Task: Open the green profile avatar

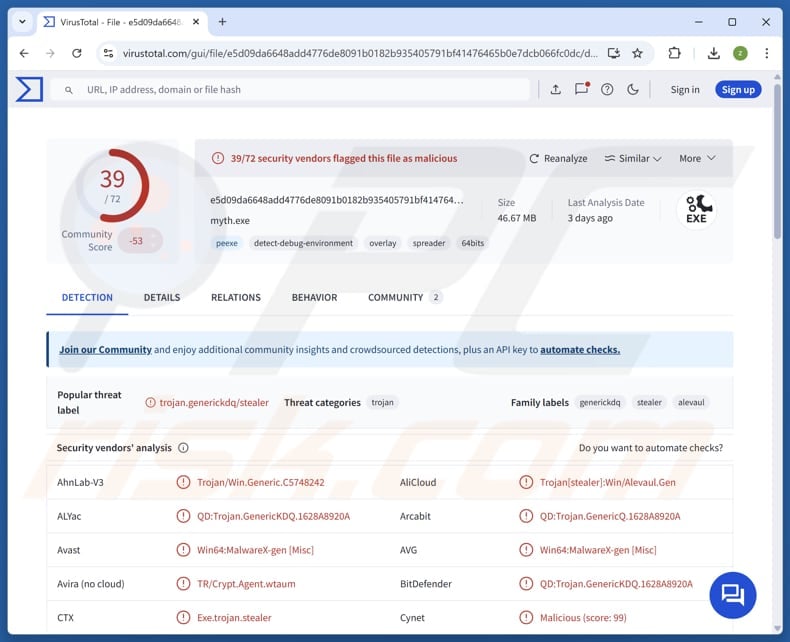Action: (x=740, y=53)
